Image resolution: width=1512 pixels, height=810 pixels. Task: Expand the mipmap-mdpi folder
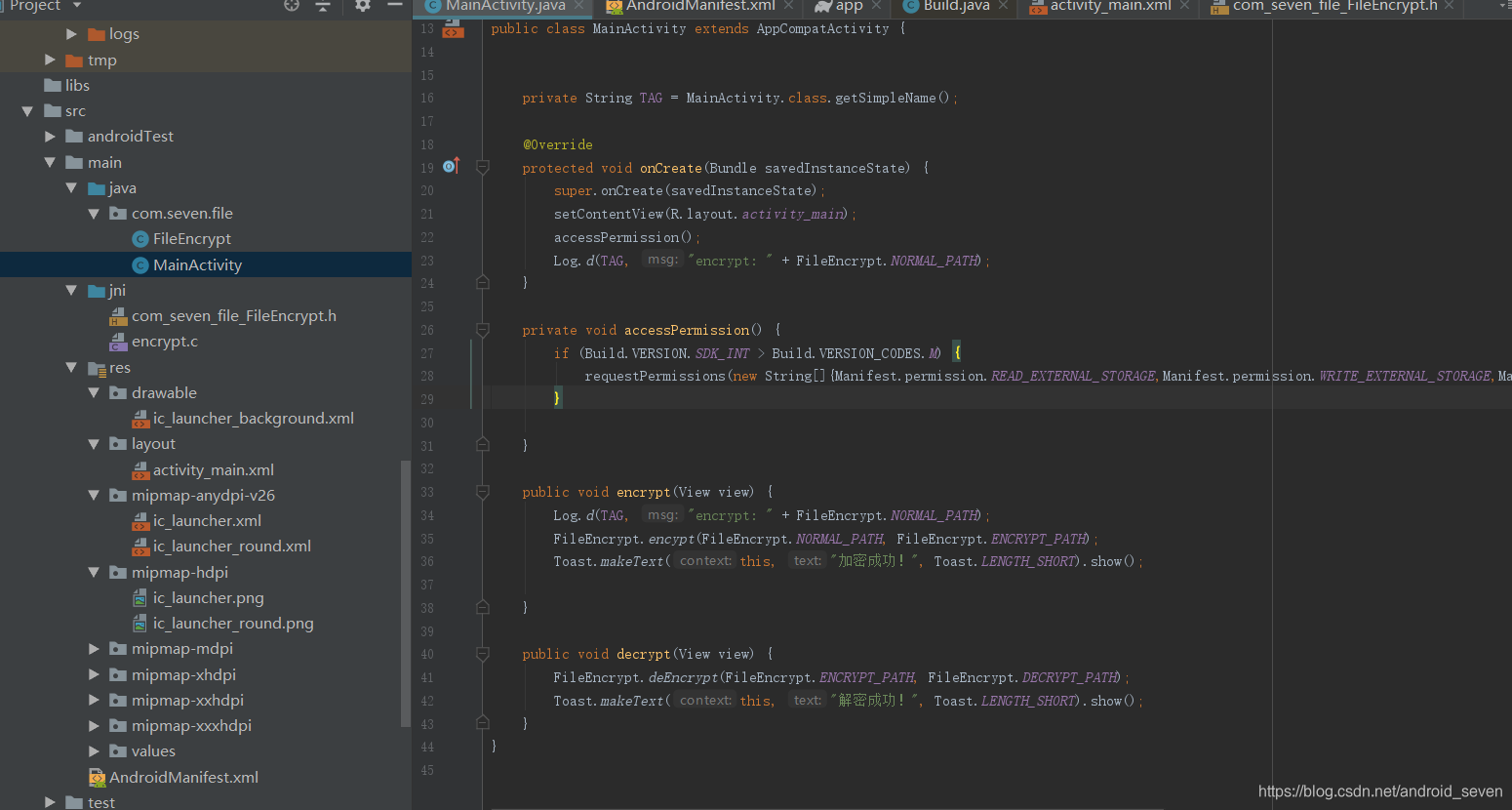(x=94, y=649)
